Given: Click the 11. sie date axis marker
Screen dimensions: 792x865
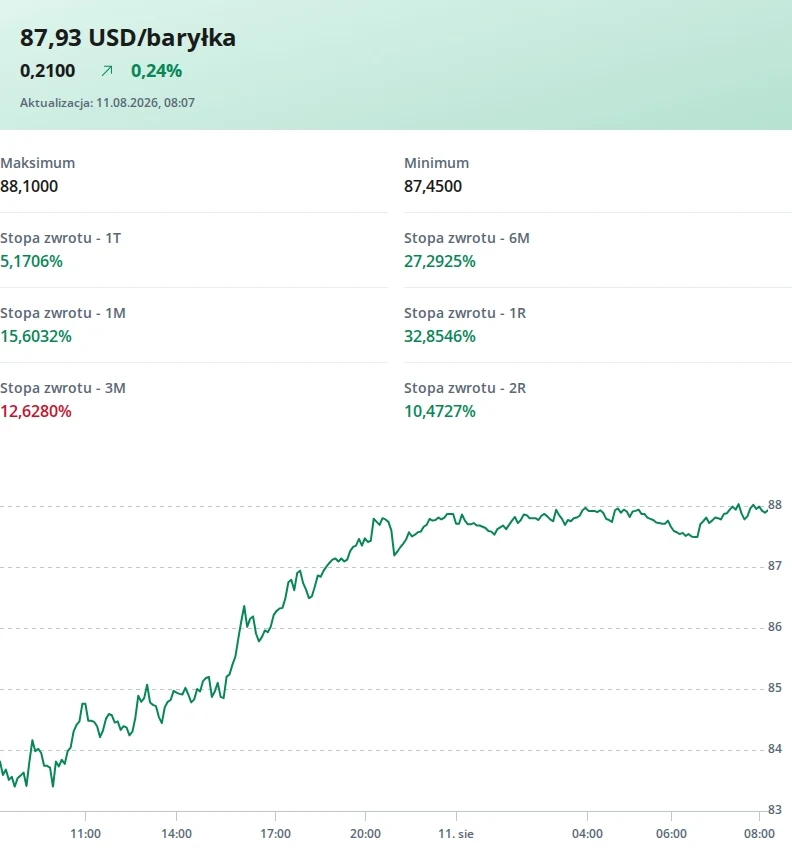Looking at the screenshot, I should pos(456,834).
